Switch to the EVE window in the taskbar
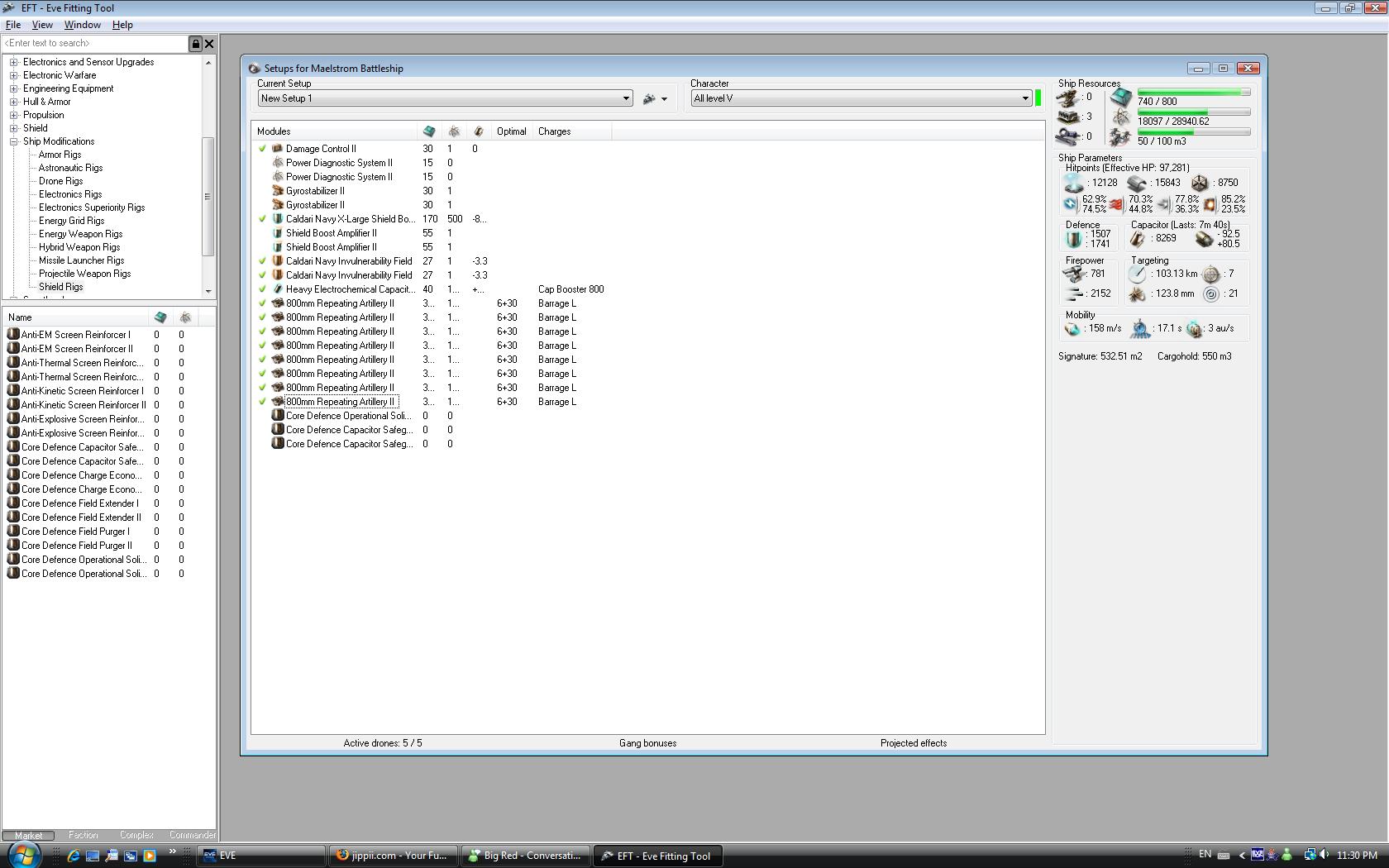The image size is (1389, 868). (260, 856)
